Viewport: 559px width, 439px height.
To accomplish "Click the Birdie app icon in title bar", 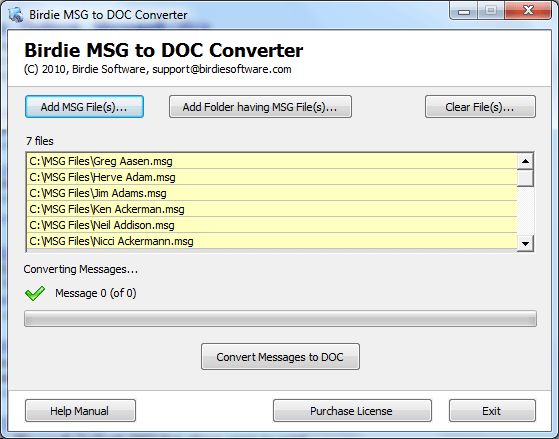I will point(16,15).
